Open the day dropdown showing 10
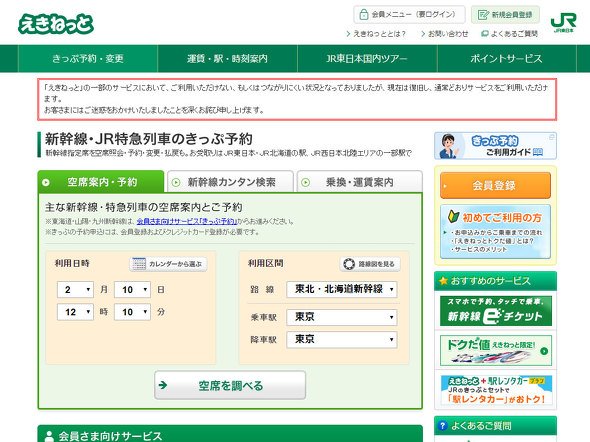Image resolution: width=590 pixels, height=442 pixels. click(132, 290)
